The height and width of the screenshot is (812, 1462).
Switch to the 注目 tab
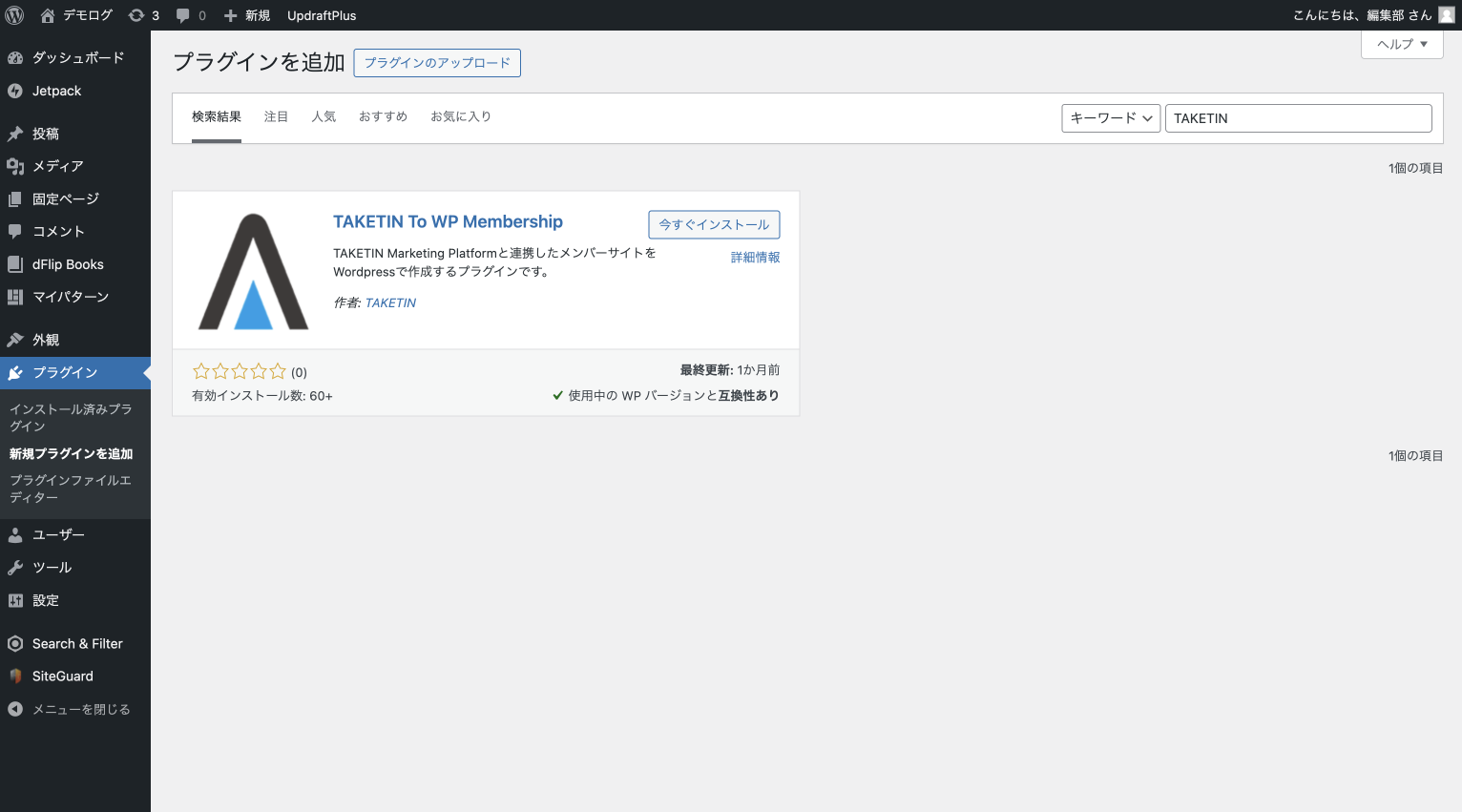click(276, 116)
